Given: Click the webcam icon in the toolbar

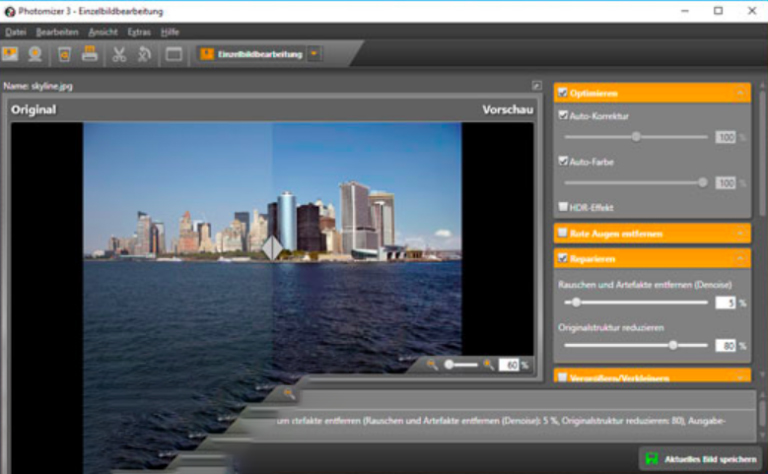Looking at the screenshot, I should tap(35, 54).
